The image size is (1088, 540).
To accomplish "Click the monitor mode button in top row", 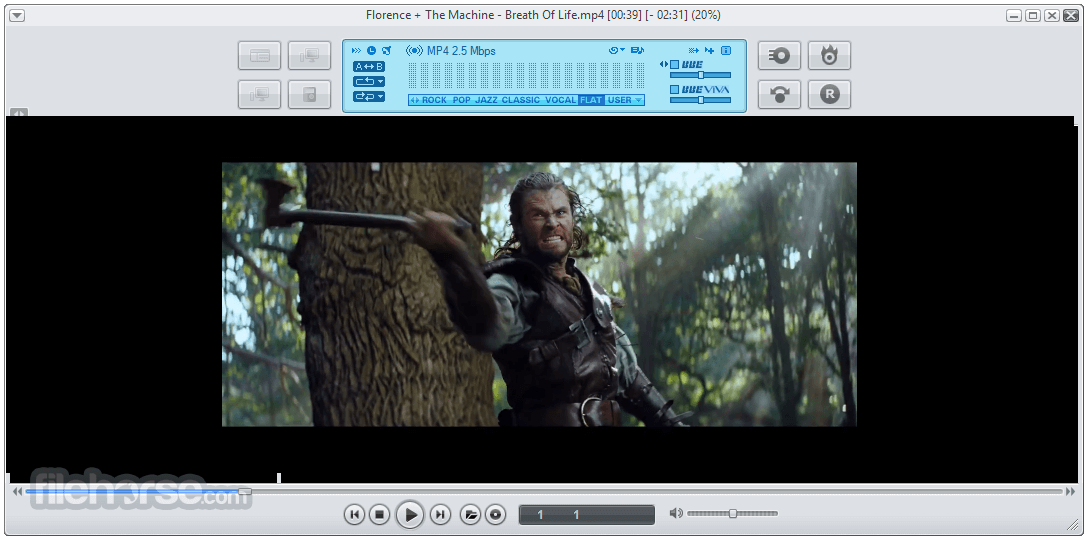I will 309,56.
